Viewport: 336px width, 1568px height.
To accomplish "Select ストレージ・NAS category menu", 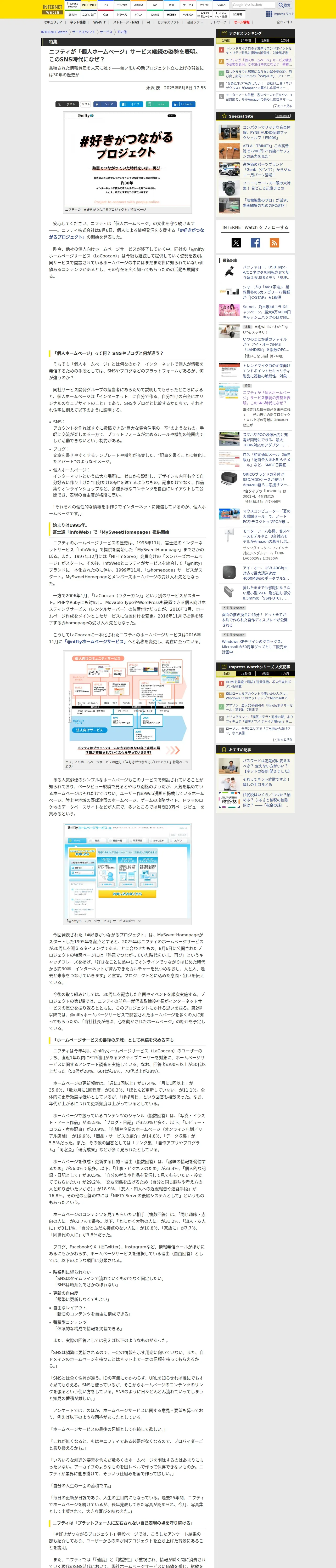I will [x=126, y=22].
